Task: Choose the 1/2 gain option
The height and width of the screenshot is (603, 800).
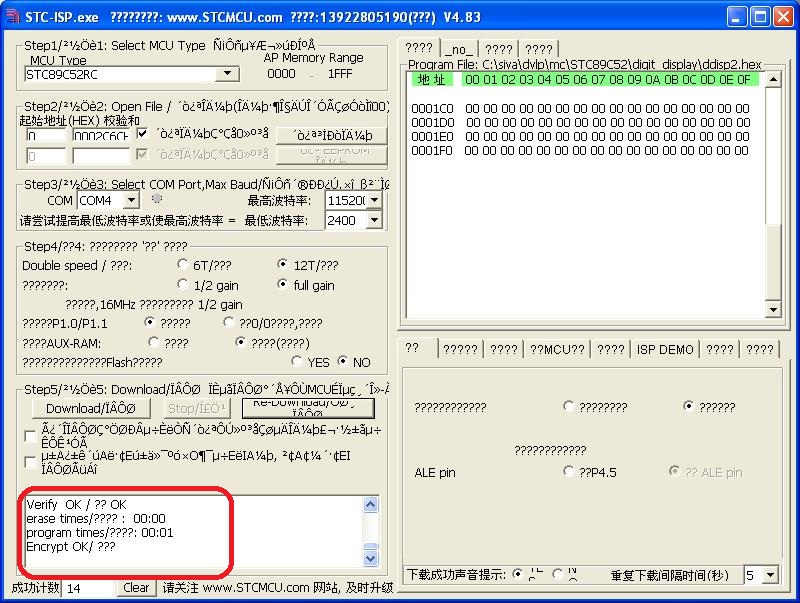Action: point(182,284)
